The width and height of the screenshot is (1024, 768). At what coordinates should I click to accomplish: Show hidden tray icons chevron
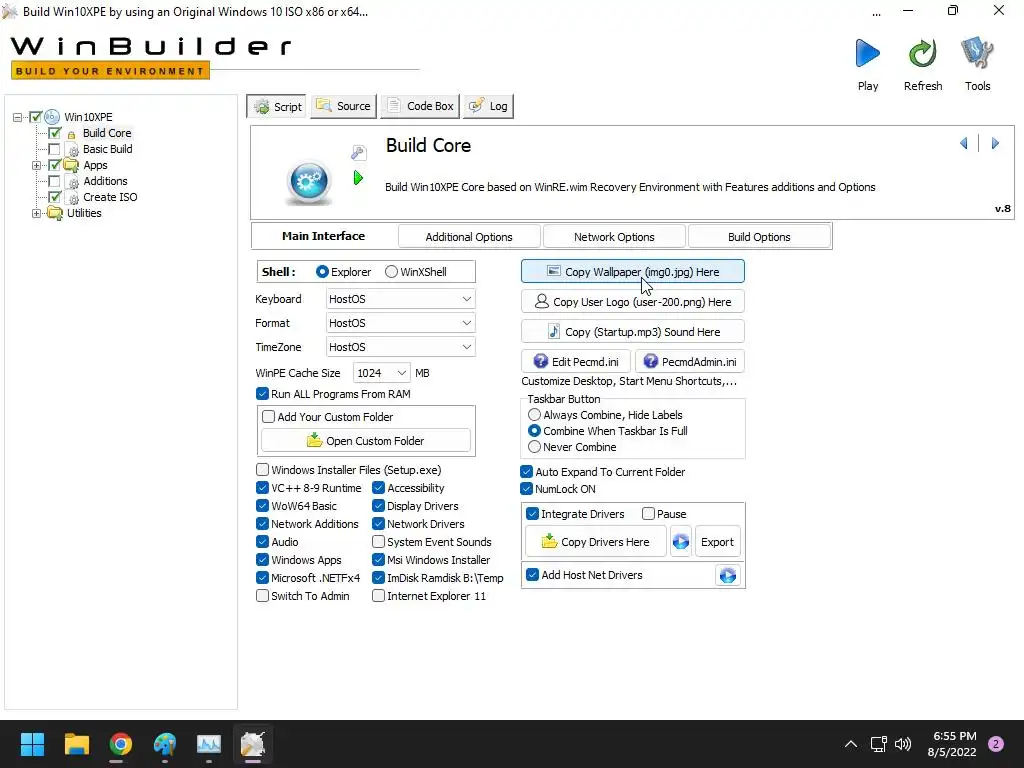[850, 744]
